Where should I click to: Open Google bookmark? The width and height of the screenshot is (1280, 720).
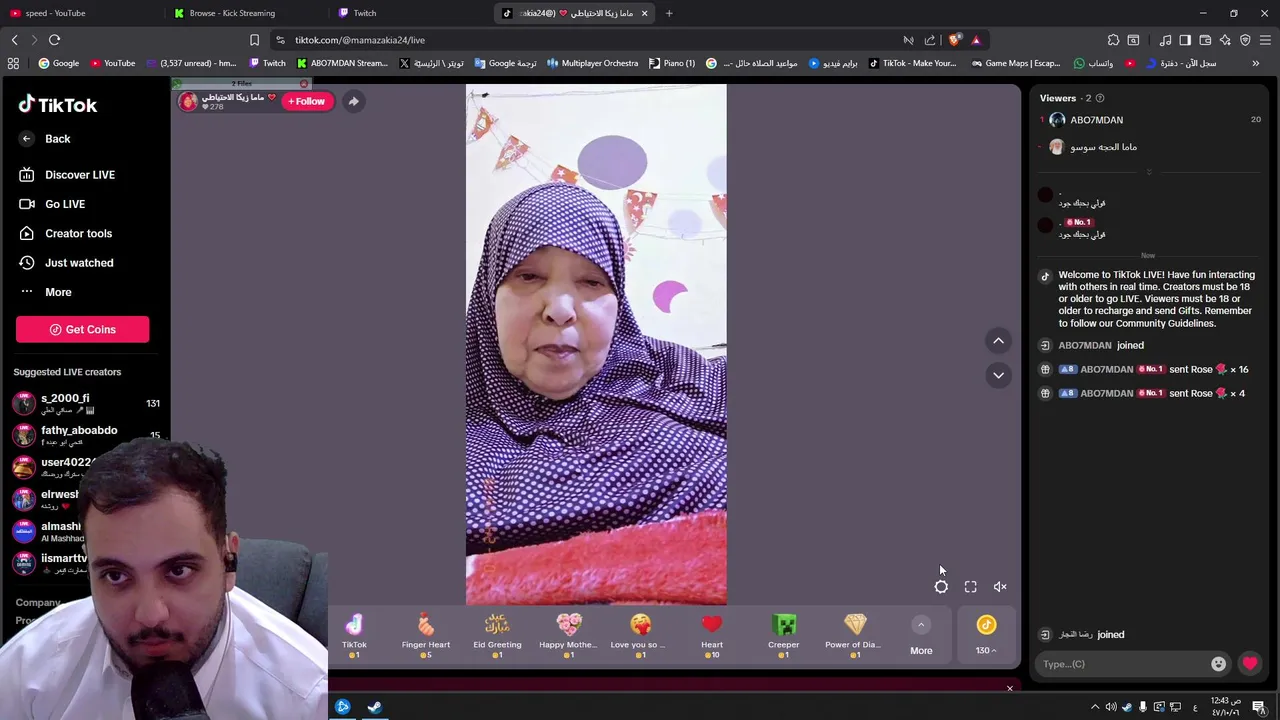(x=58, y=63)
